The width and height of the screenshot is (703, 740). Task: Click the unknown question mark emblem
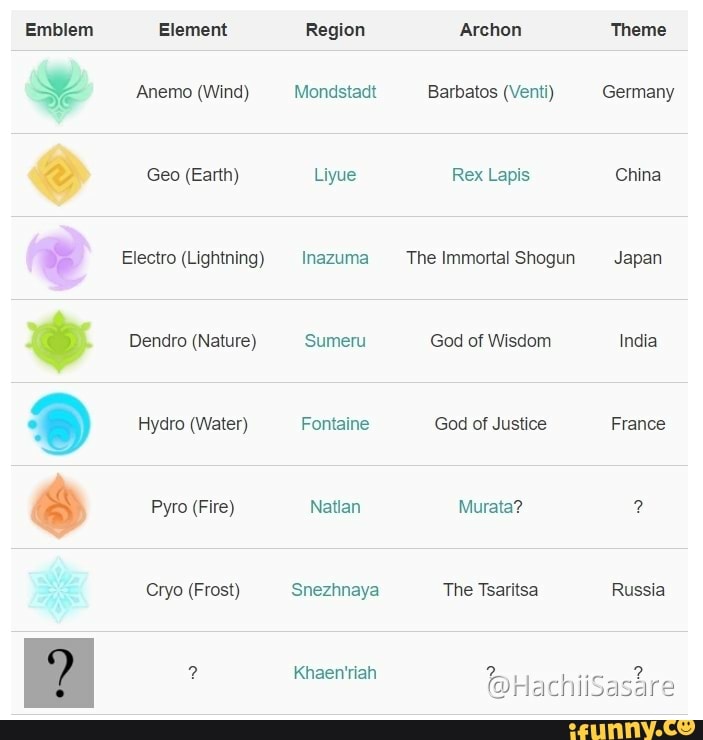(59, 673)
